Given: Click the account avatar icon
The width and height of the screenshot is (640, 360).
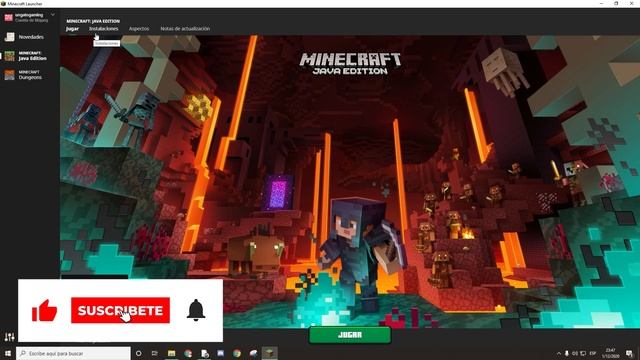Looking at the screenshot, I should (x=9, y=17).
